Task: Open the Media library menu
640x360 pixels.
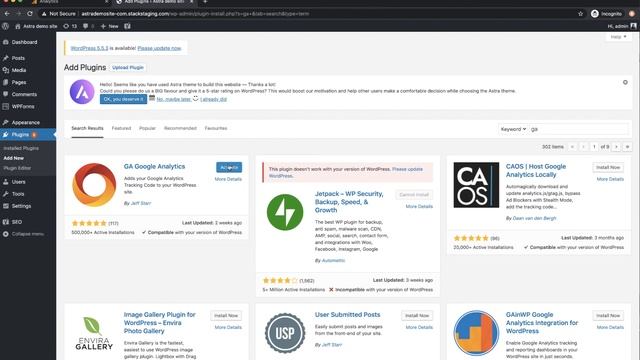Action: click(x=19, y=70)
